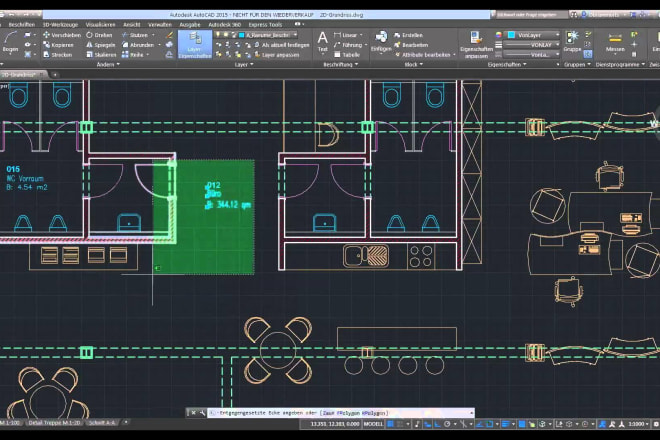Select the Abrunden (fillet) tool

[x=138, y=45]
